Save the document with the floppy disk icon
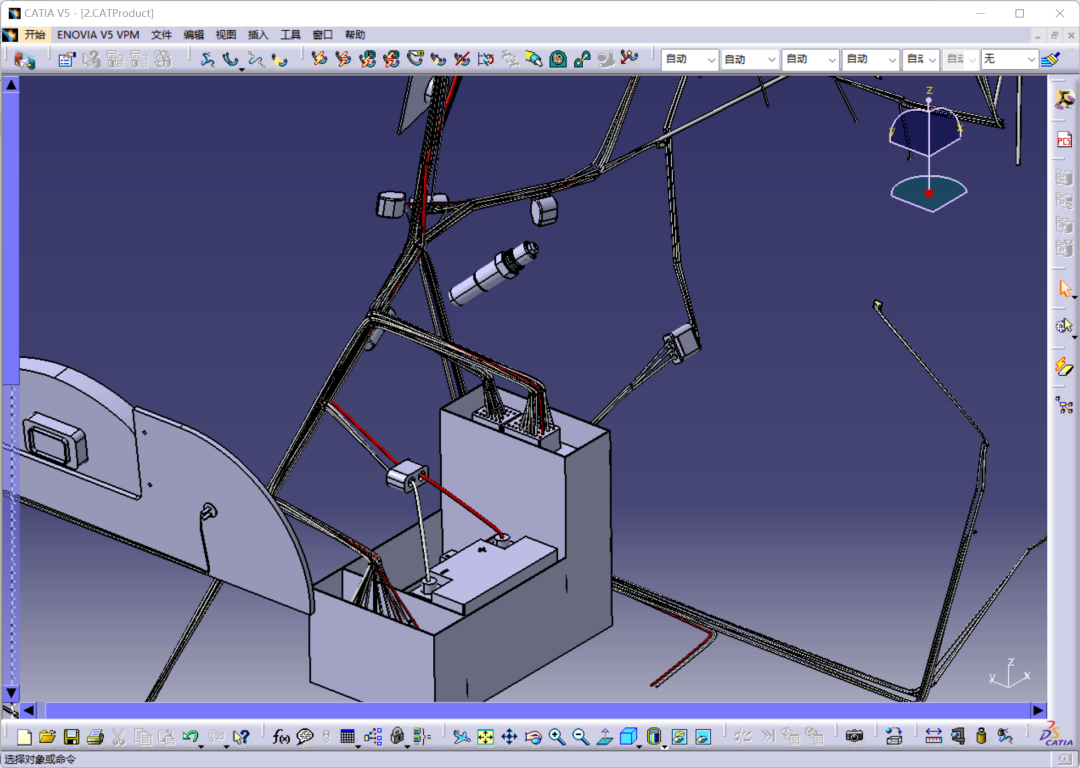The height and width of the screenshot is (768, 1080). [x=72, y=737]
